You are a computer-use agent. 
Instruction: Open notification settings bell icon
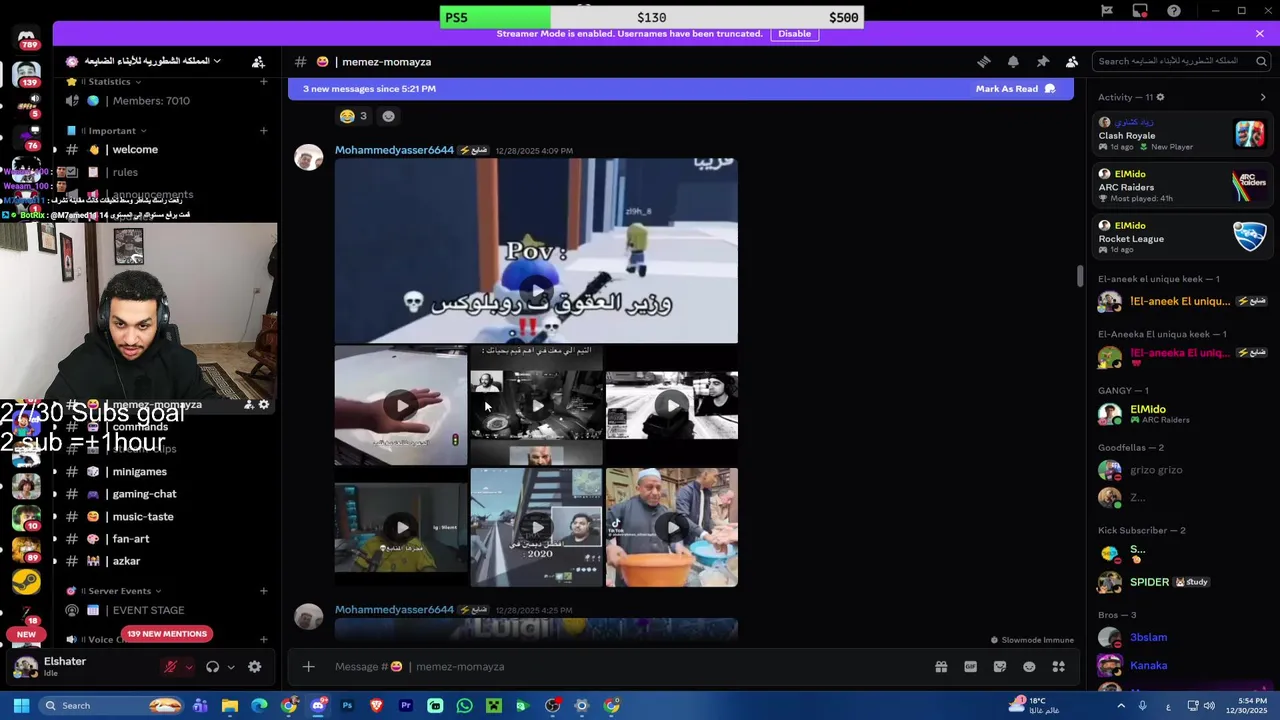coord(1013,62)
